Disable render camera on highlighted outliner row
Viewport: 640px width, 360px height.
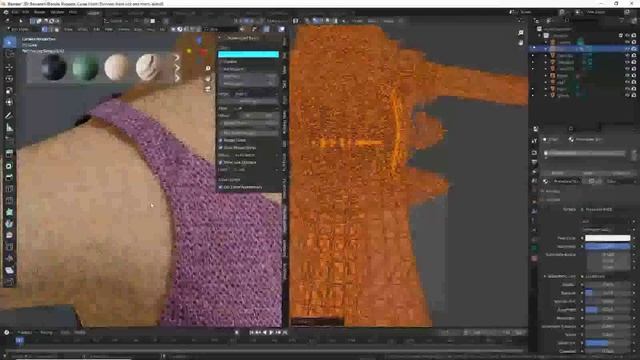pyautogui.click(x=634, y=49)
